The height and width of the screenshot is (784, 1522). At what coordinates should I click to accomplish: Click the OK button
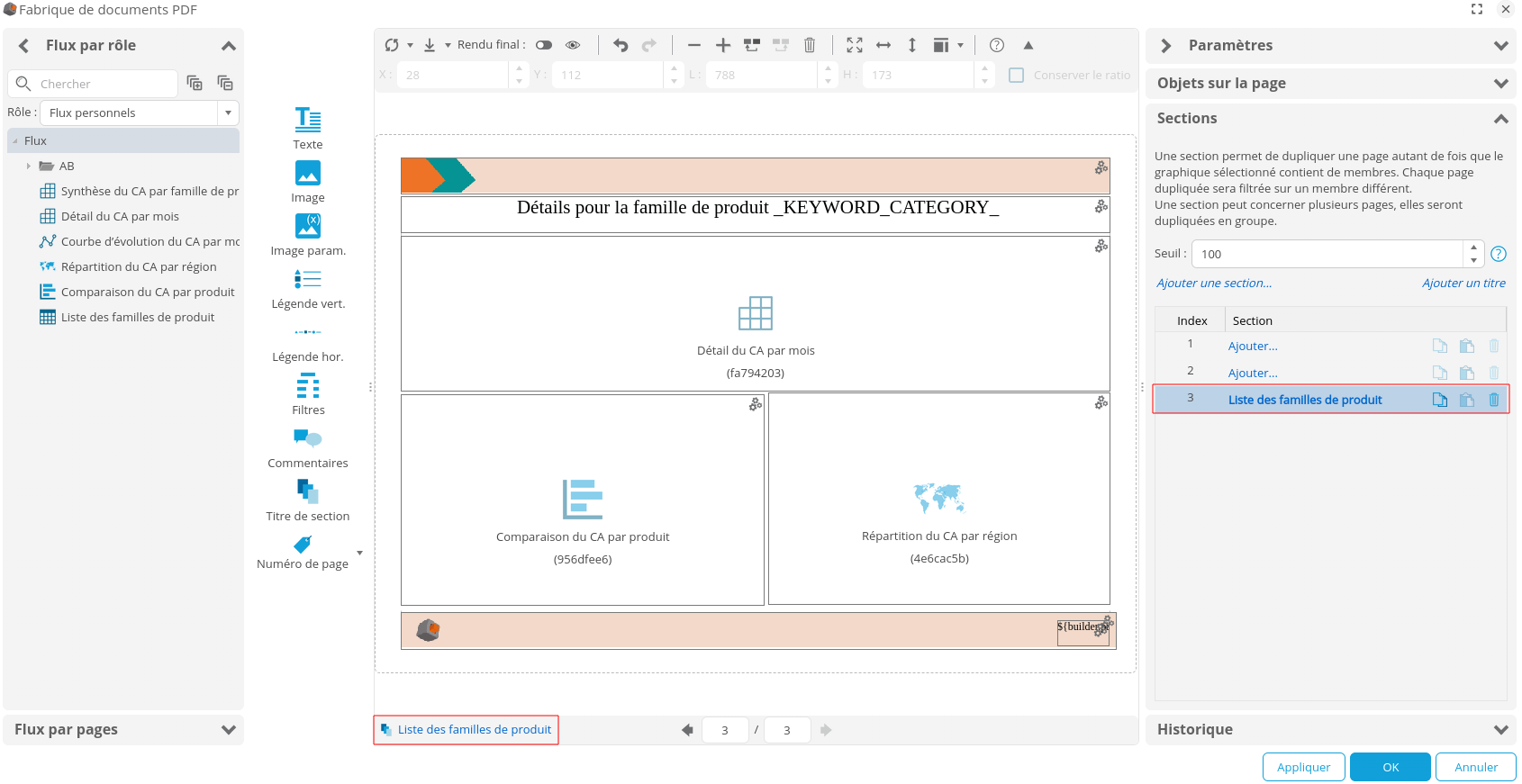[x=1391, y=767]
